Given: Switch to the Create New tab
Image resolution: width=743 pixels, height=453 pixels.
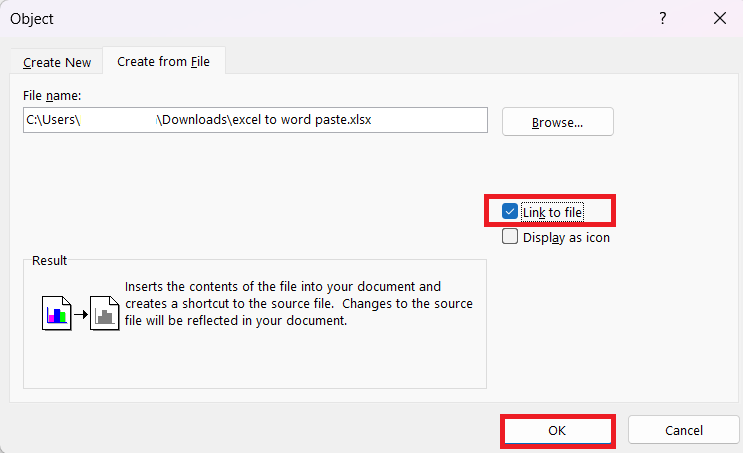Looking at the screenshot, I should click(57, 62).
